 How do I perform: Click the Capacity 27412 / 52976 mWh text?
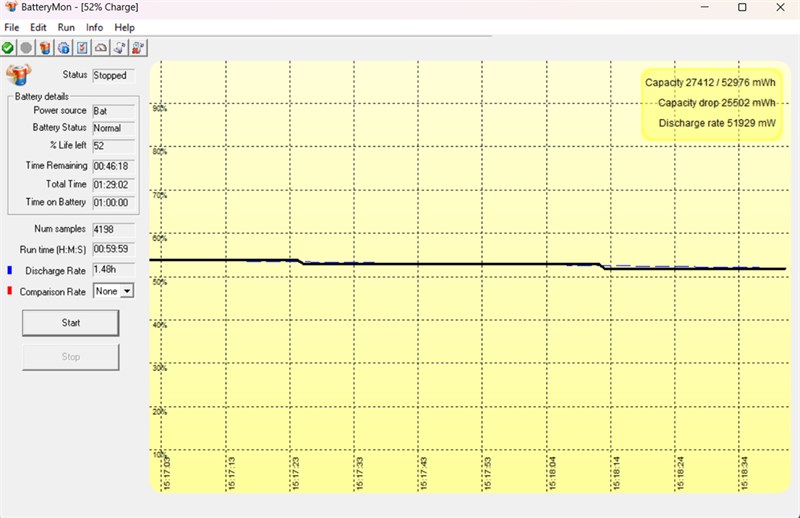click(x=710, y=83)
